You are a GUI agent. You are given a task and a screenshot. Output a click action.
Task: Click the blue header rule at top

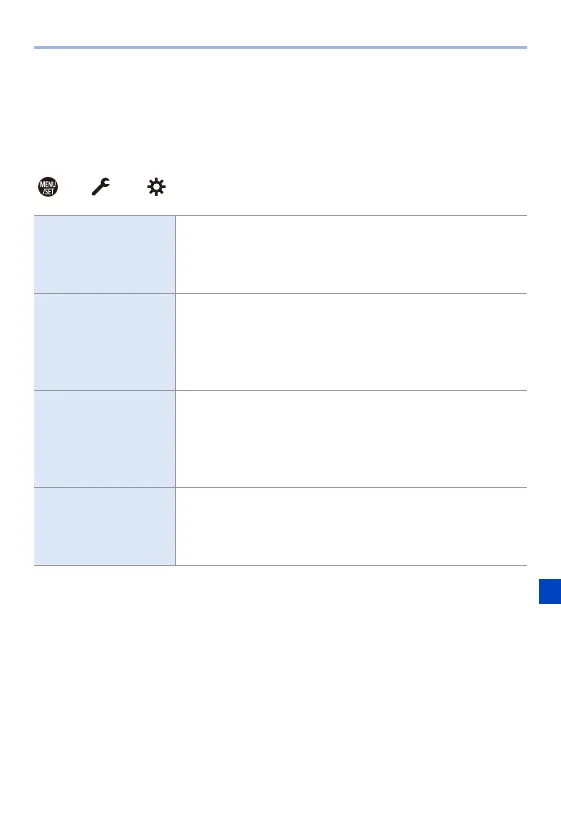280,47
